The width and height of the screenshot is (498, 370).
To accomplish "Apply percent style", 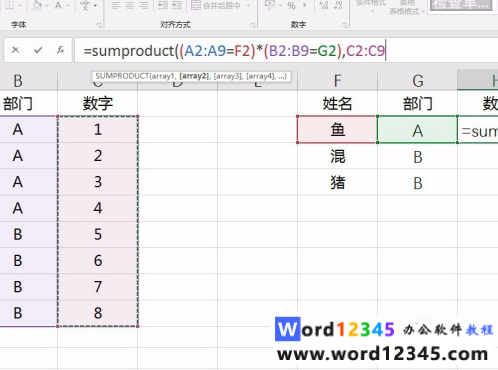I will [x=292, y=6].
